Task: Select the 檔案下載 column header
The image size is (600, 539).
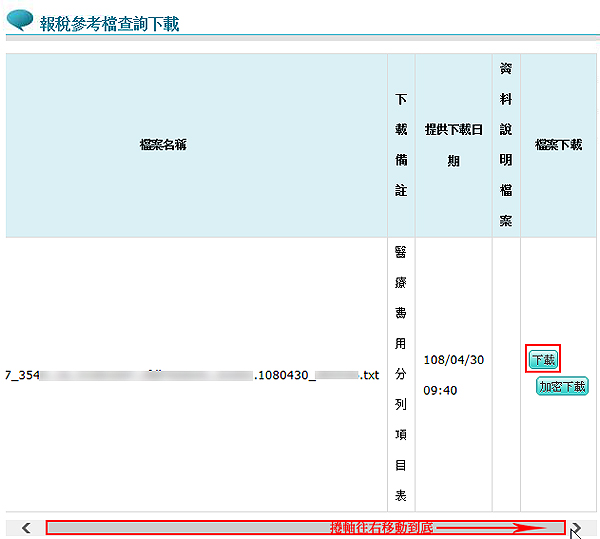Action: [x=558, y=145]
